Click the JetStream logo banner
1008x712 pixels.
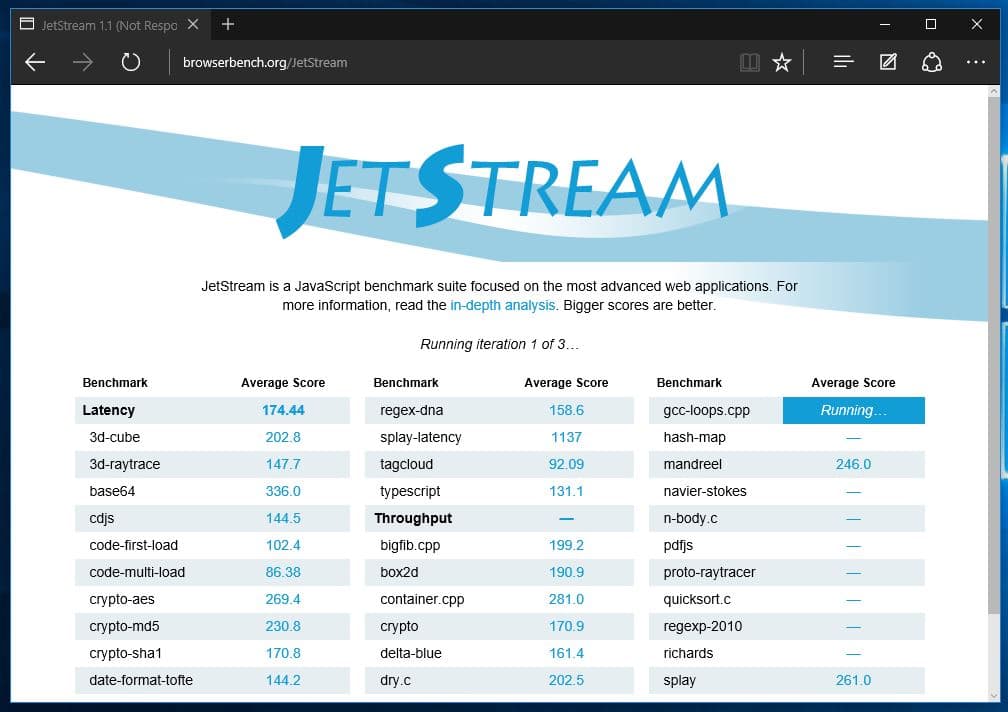[x=500, y=188]
